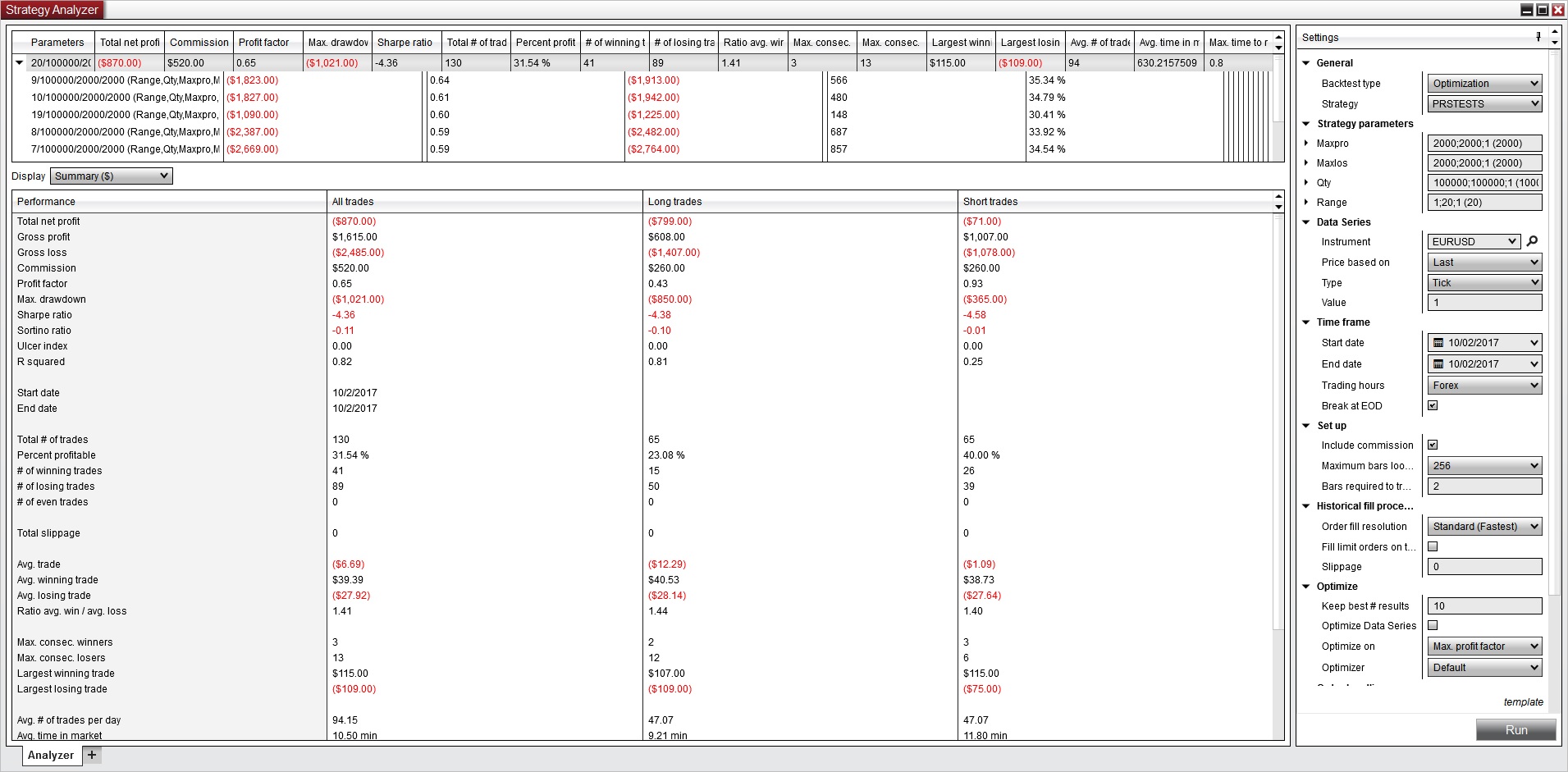Open the Optimize on dropdown
This screenshot has height=772, width=1568.
click(x=1484, y=646)
